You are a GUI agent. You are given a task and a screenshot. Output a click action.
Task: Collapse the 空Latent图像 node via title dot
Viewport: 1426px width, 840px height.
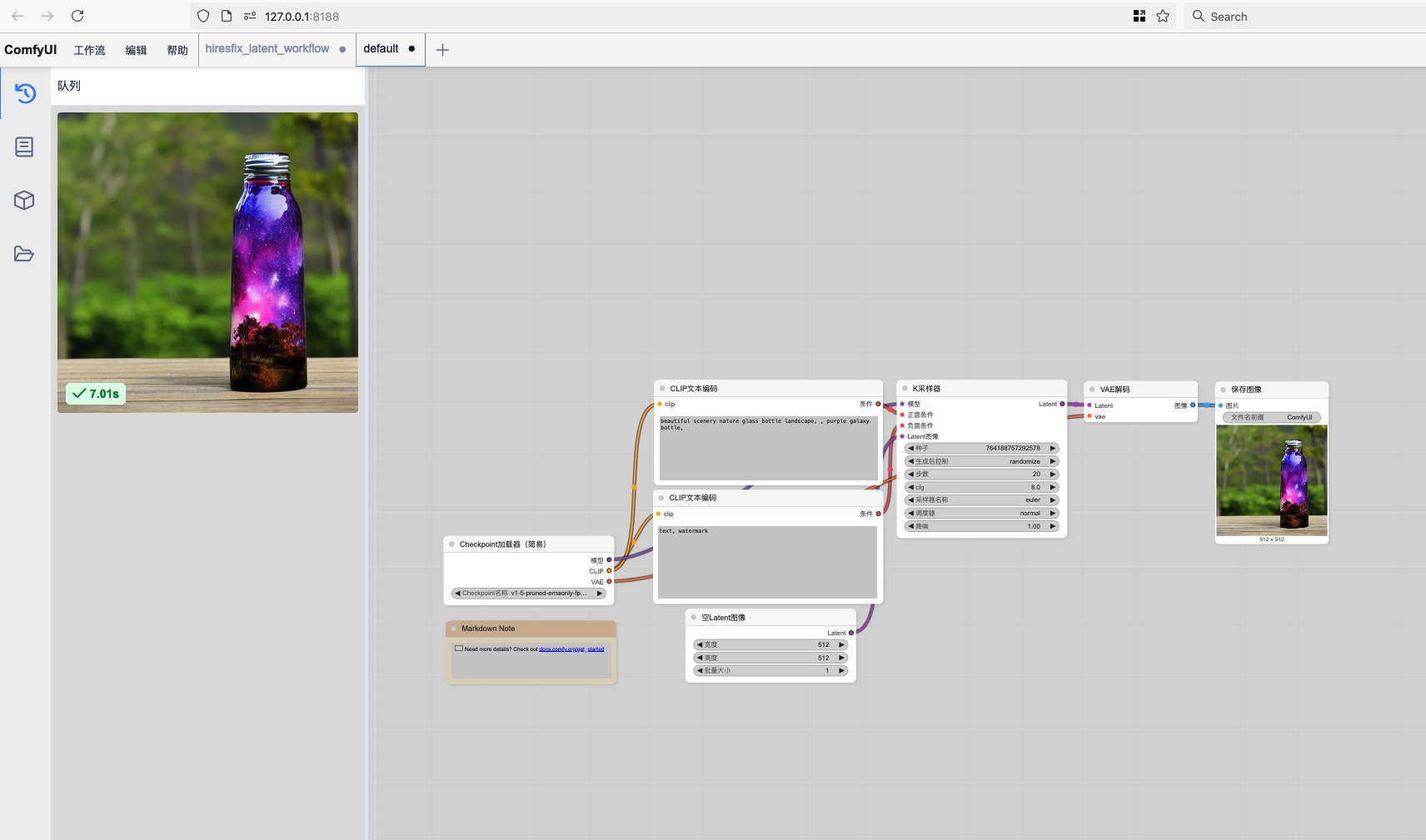(694, 618)
